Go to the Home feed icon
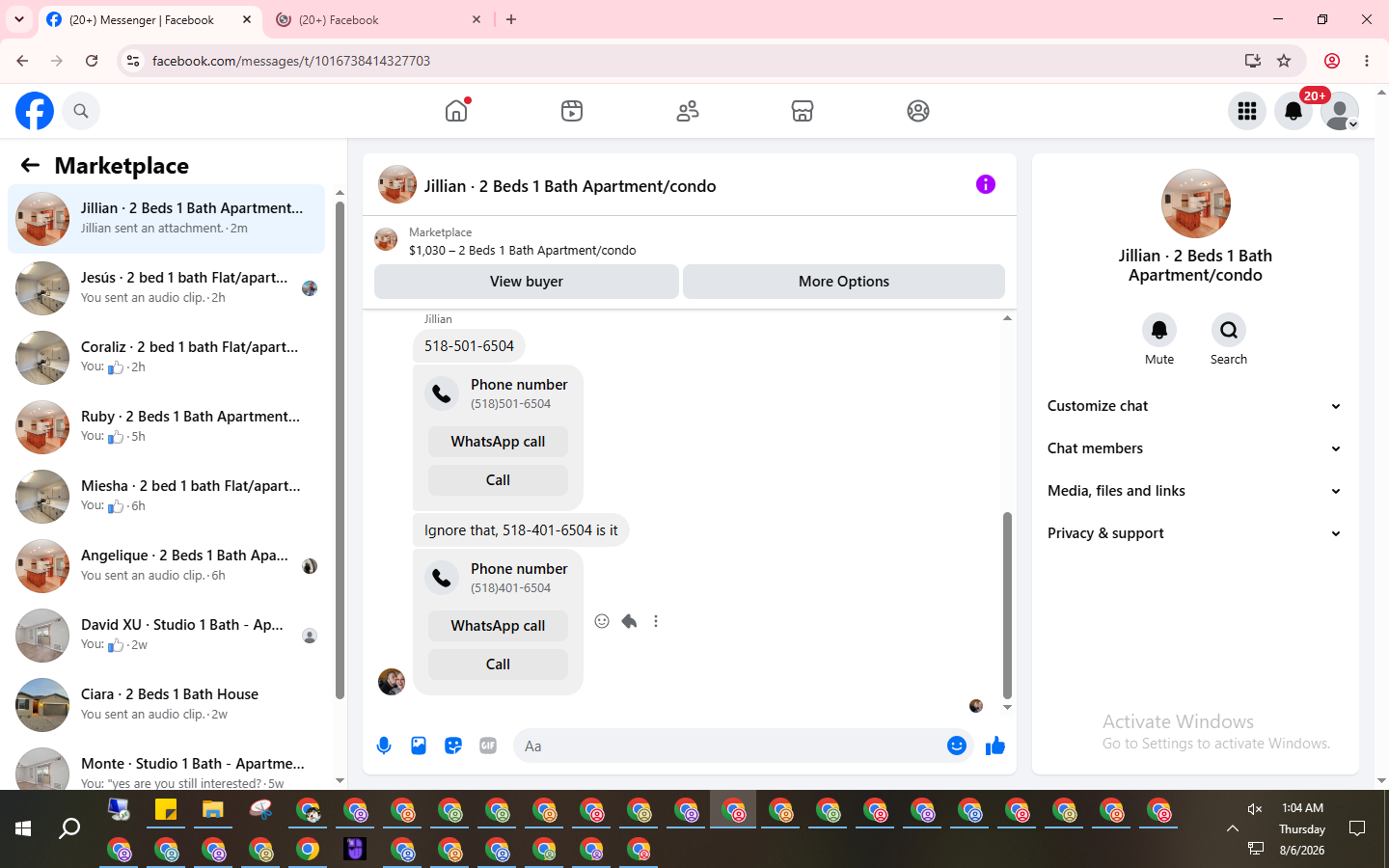 pyautogui.click(x=456, y=111)
